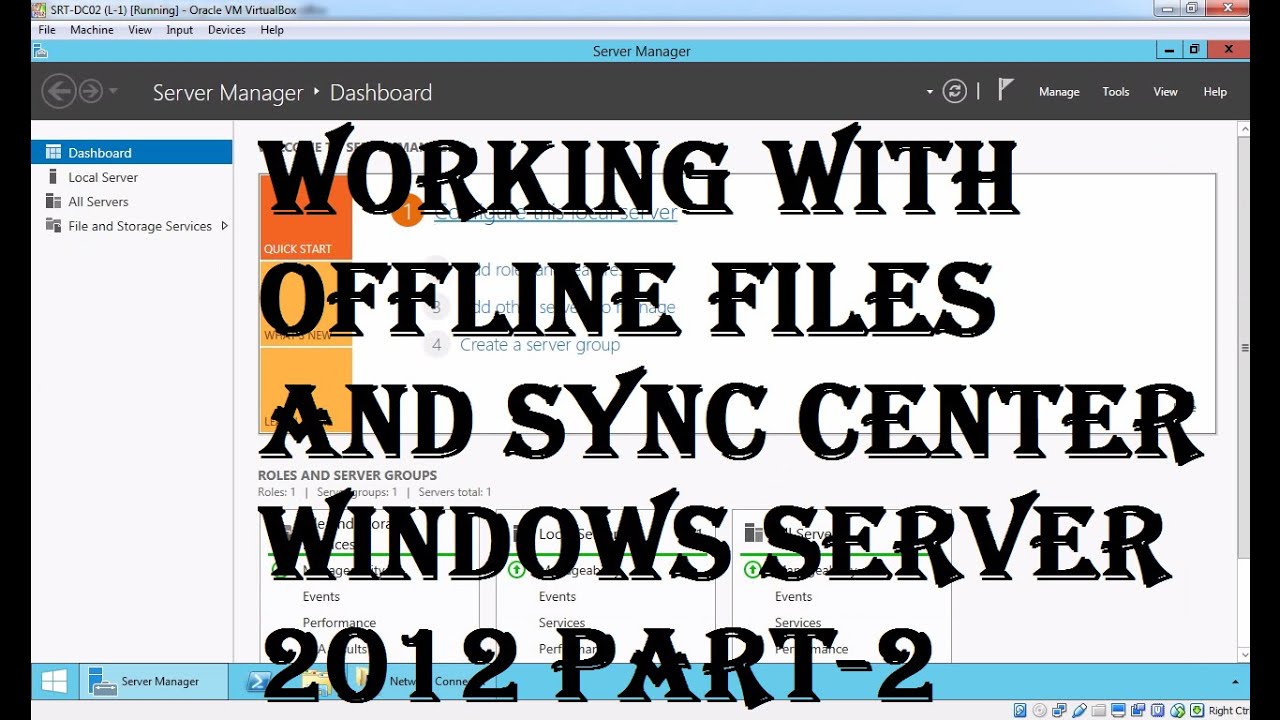Click the Windows Start button
This screenshot has width=1280, height=720.
coord(54,682)
